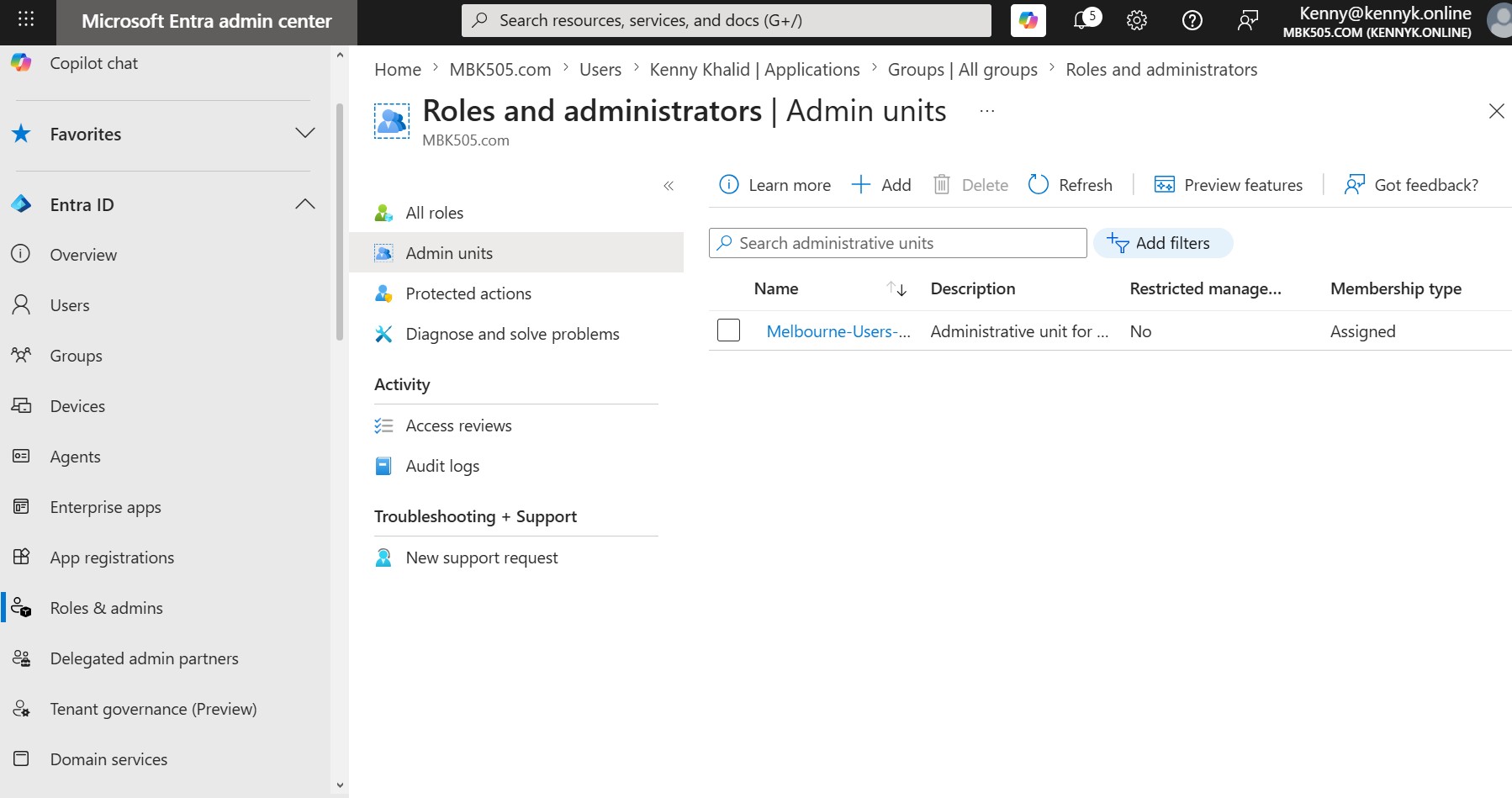This screenshot has height=798, width=1512.
Task: Go to Groups | All groups breadcrumb
Action: 963,69
